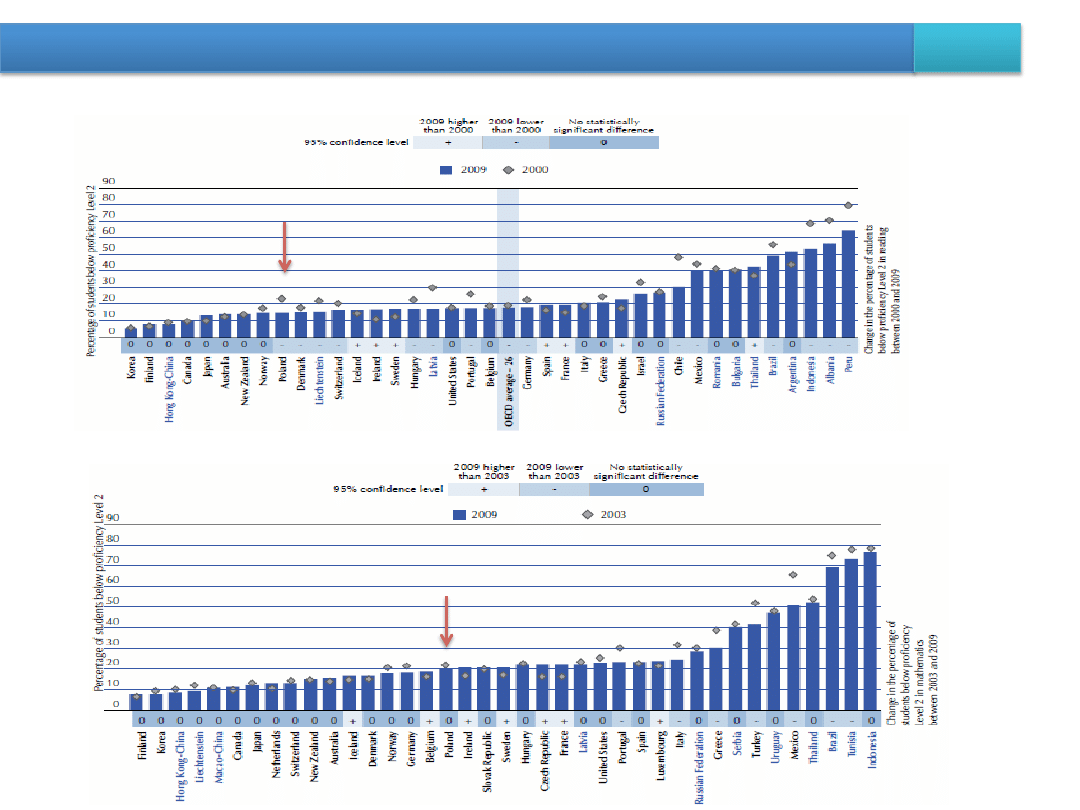Click the red arrow above Poland in top chart
The height and width of the screenshot is (810, 1080).
[x=284, y=247]
